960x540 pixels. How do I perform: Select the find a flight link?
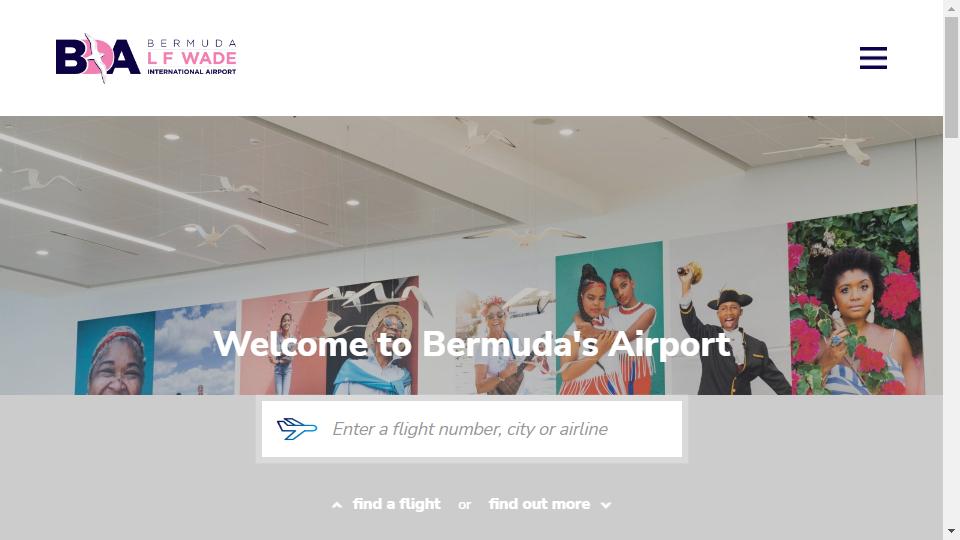tap(396, 504)
